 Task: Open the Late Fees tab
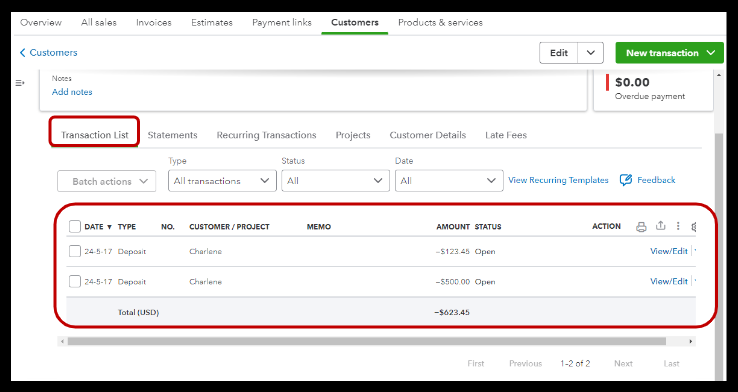point(506,135)
